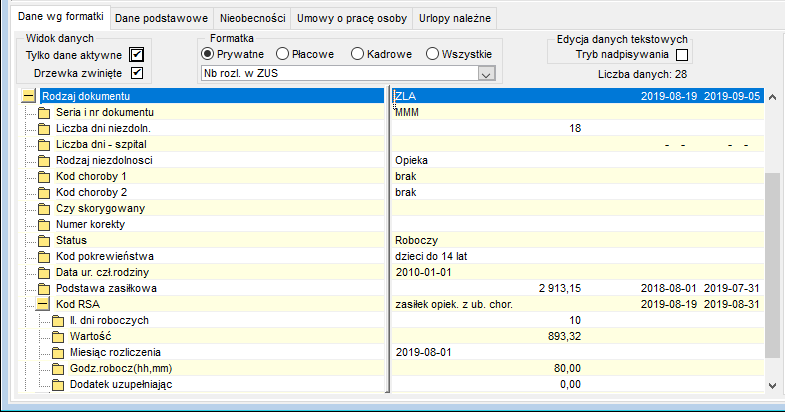Collapse the Rodzaj dokumentu tree node
Image resolution: width=785 pixels, height=412 pixels.
(29, 96)
